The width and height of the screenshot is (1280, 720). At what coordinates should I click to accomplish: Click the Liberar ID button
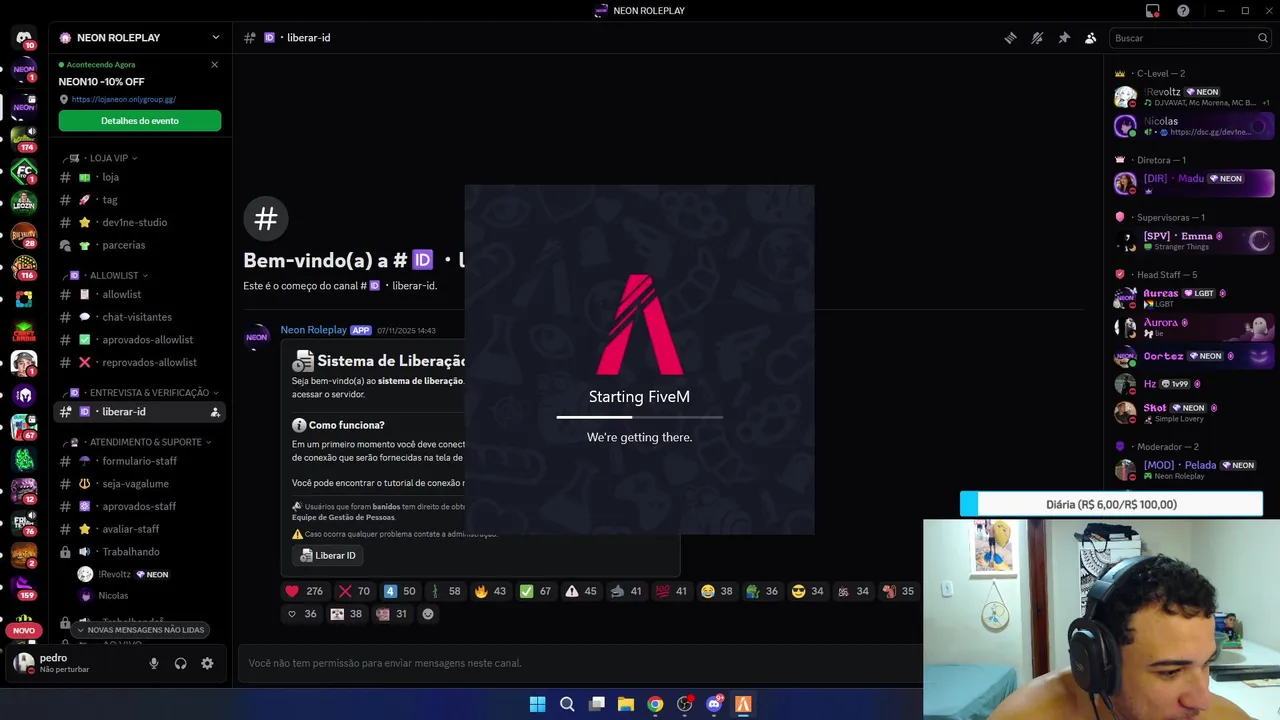328,556
